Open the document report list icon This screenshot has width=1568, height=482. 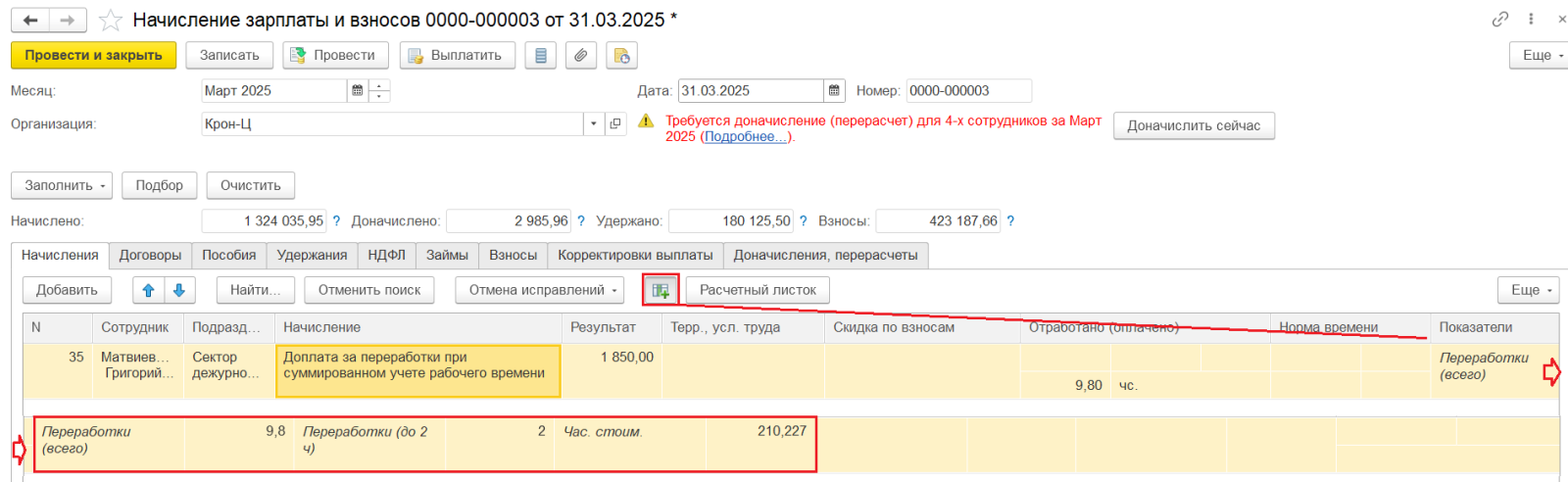(540, 56)
